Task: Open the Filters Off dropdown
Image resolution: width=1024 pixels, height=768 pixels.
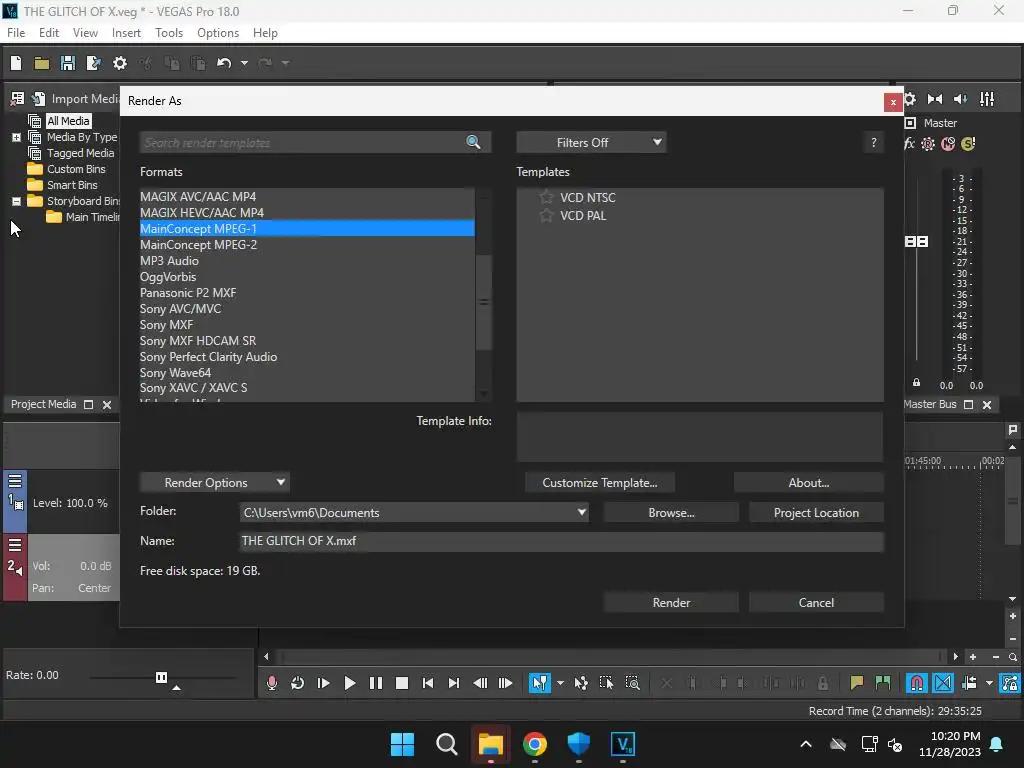Action: pos(591,142)
